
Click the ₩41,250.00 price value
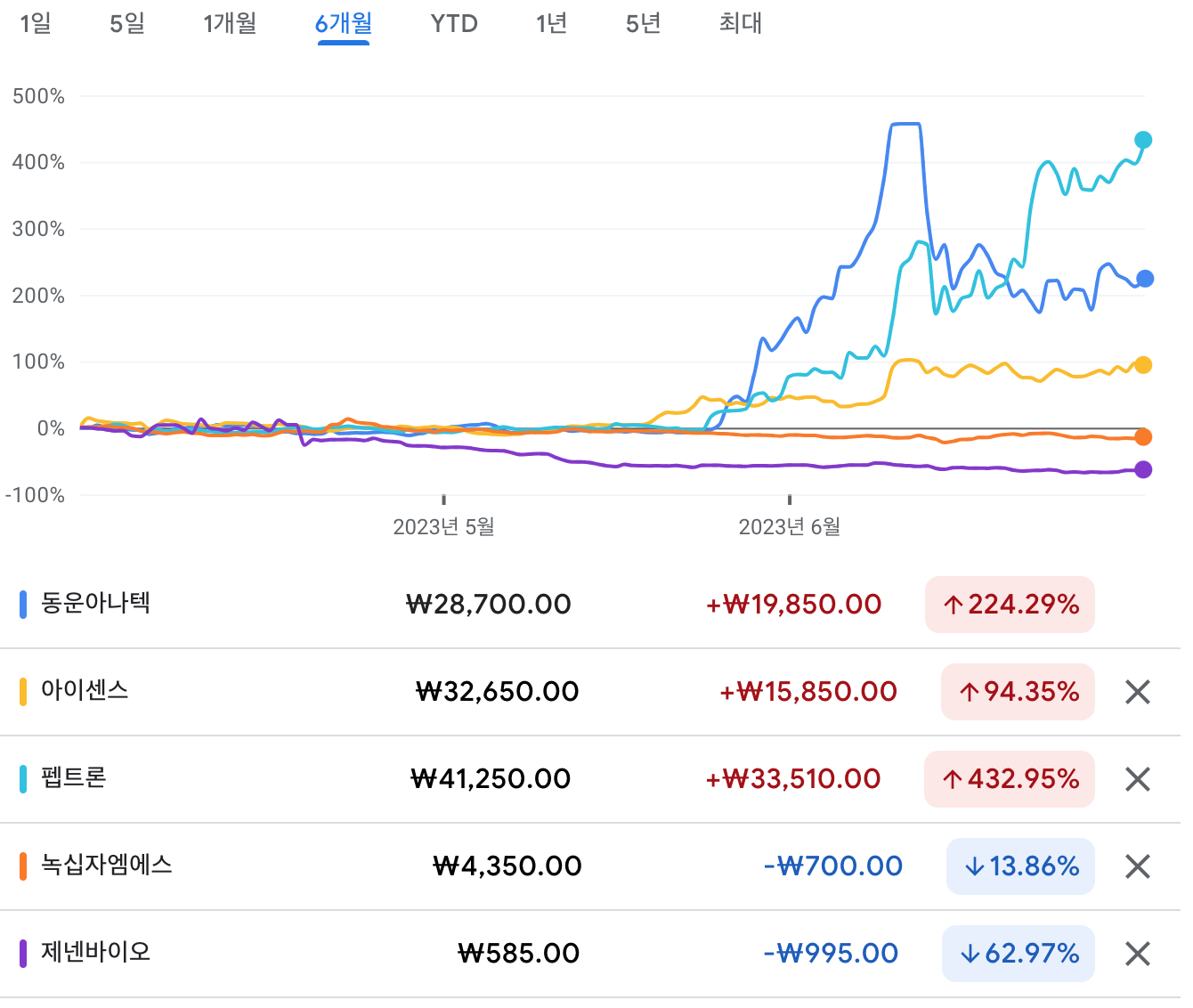490,779
